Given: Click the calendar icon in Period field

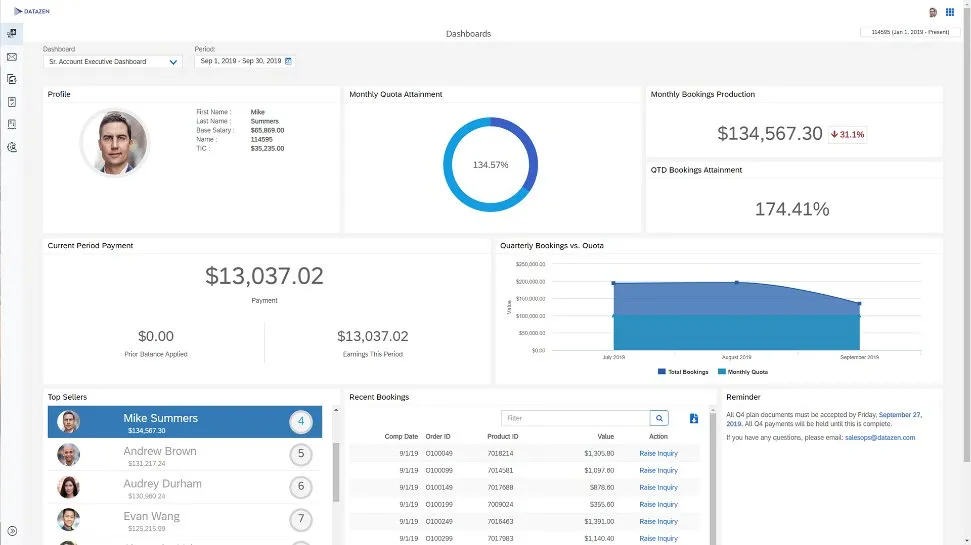Looking at the screenshot, I should click(288, 61).
